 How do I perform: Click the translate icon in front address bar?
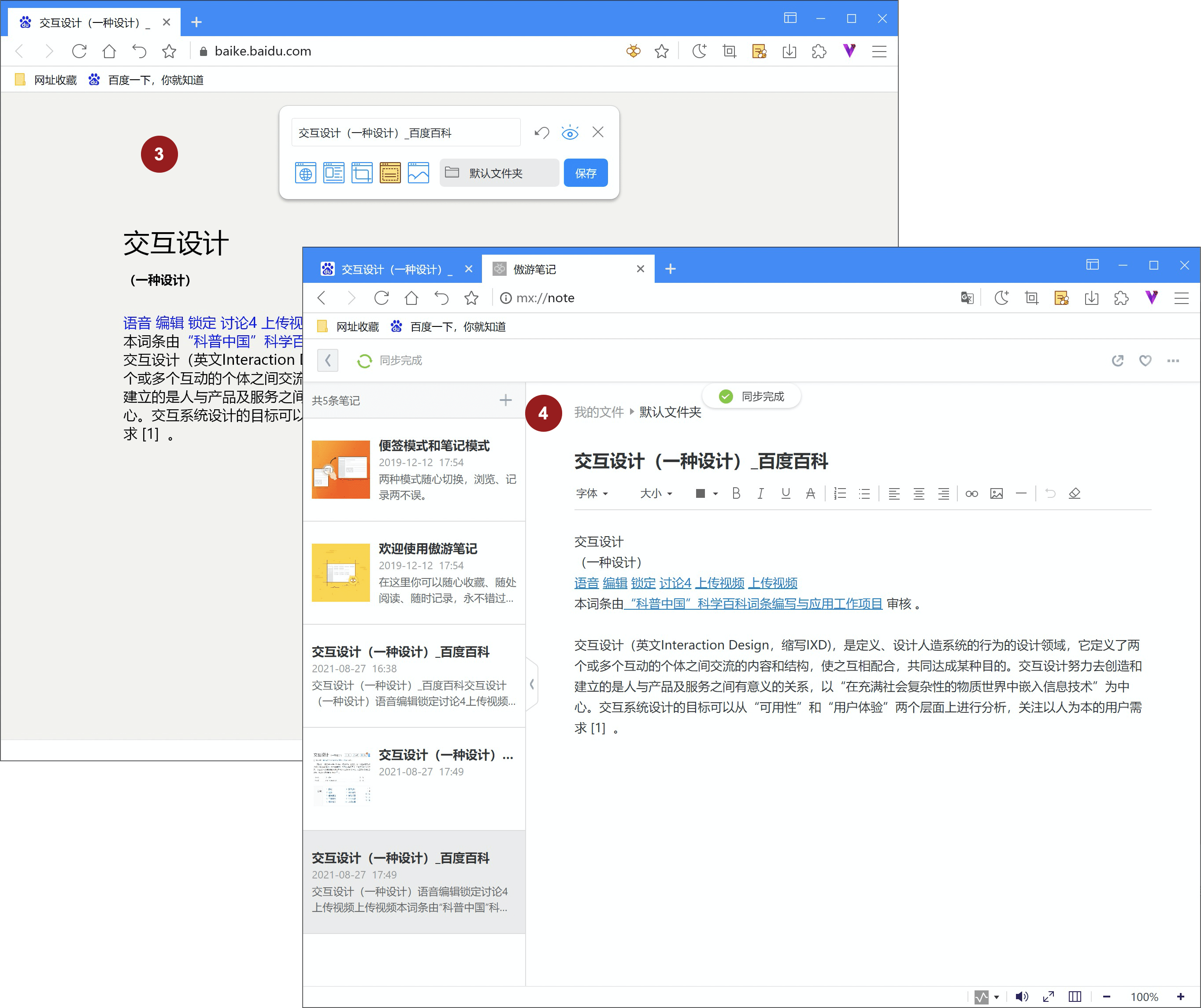[967, 298]
